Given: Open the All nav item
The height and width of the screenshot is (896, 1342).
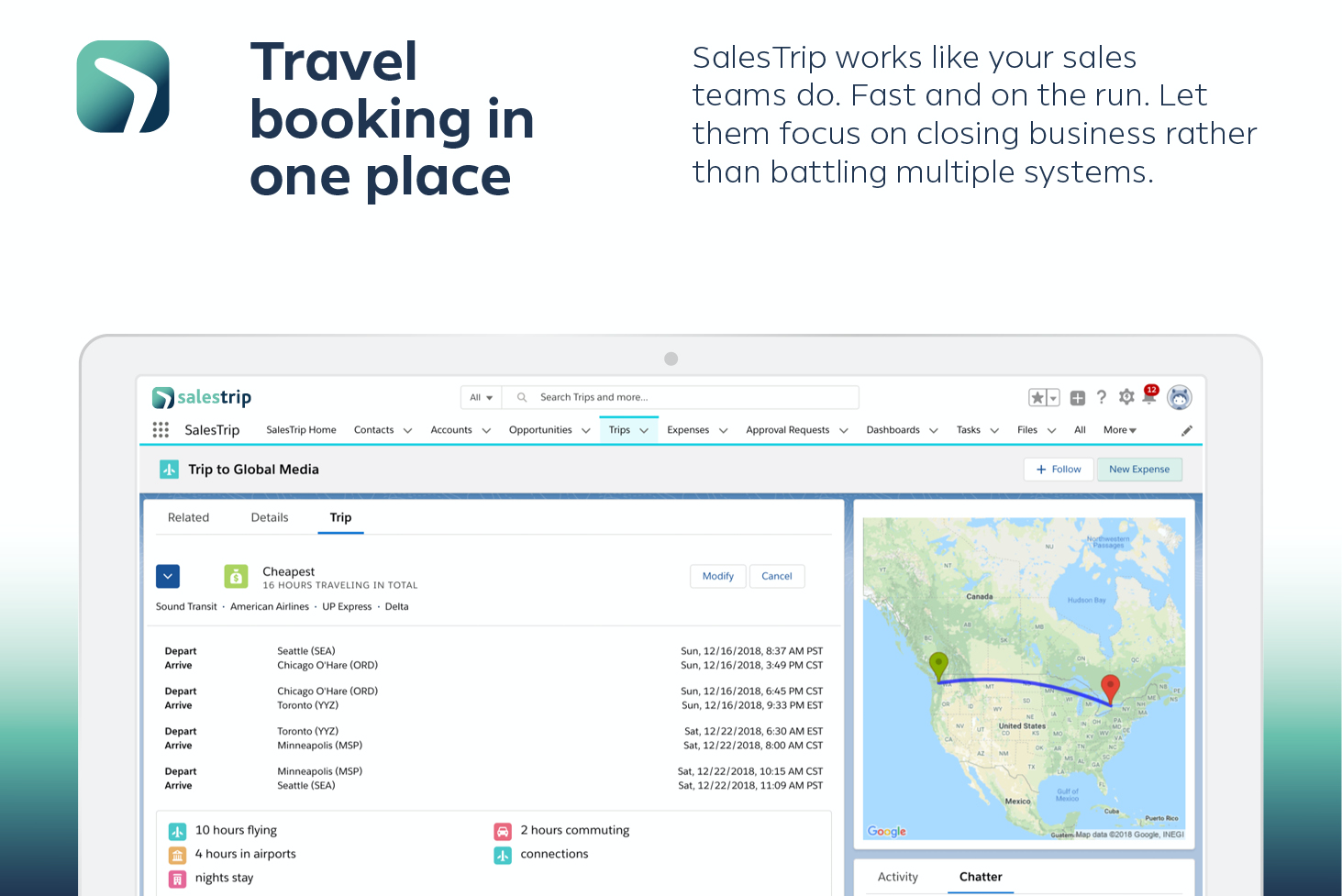Looking at the screenshot, I should (x=1080, y=430).
